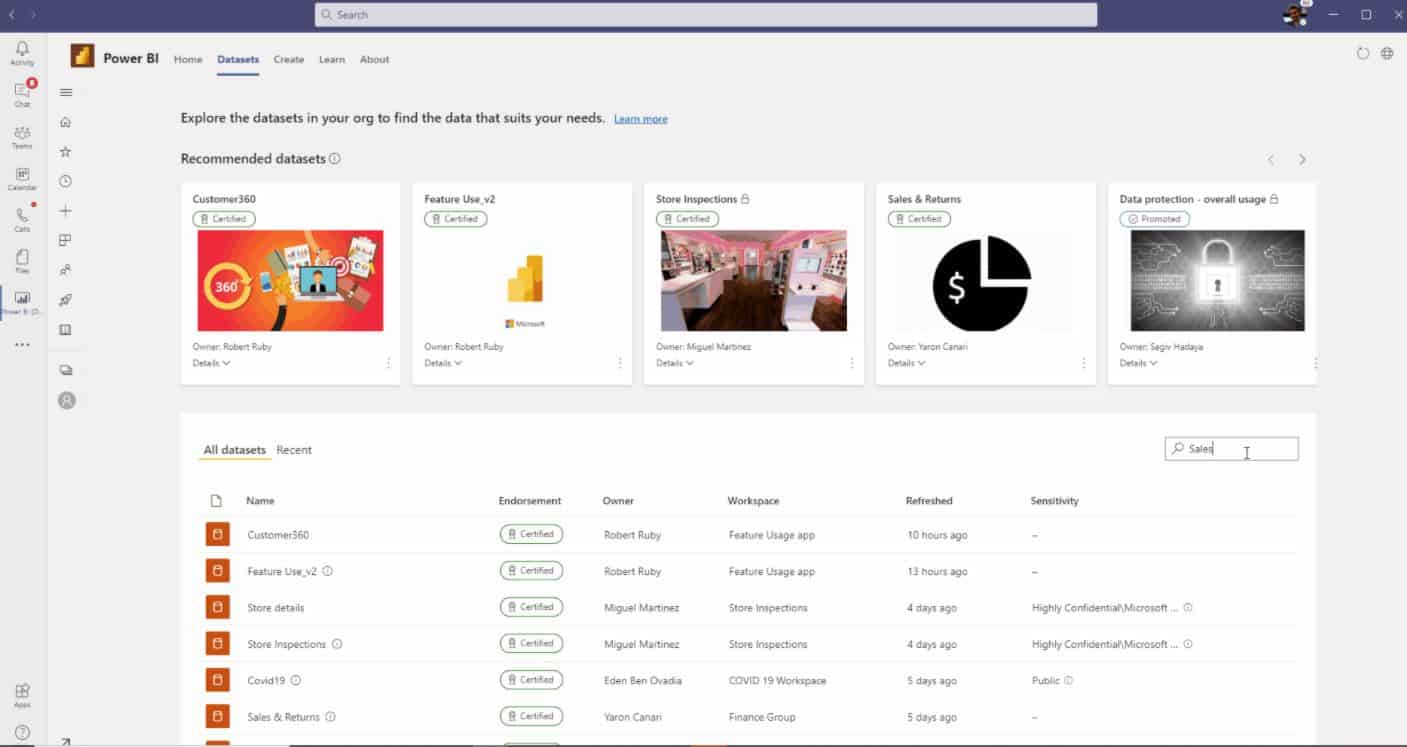The image size is (1407, 747).
Task: Pop out Power BI app arrow icon
Action: (66, 742)
